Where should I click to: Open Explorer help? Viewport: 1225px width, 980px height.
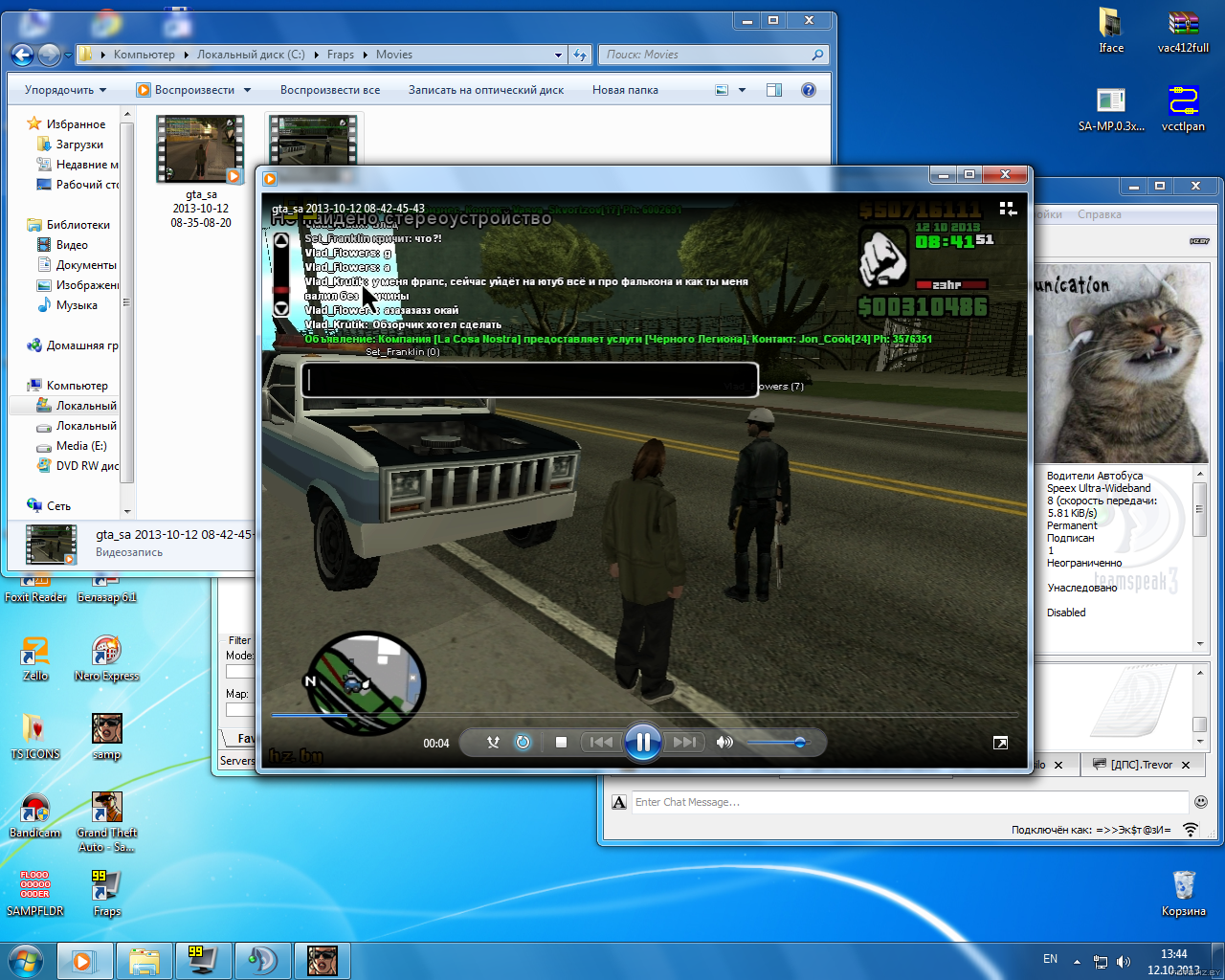(809, 90)
